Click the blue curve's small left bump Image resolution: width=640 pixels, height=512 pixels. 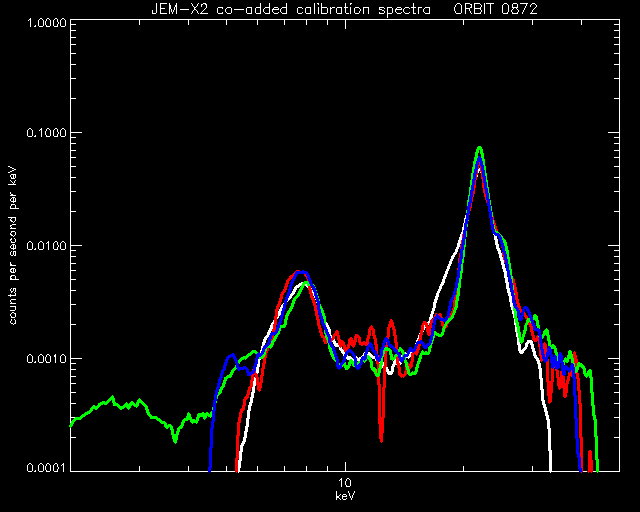pyautogui.click(x=231, y=356)
